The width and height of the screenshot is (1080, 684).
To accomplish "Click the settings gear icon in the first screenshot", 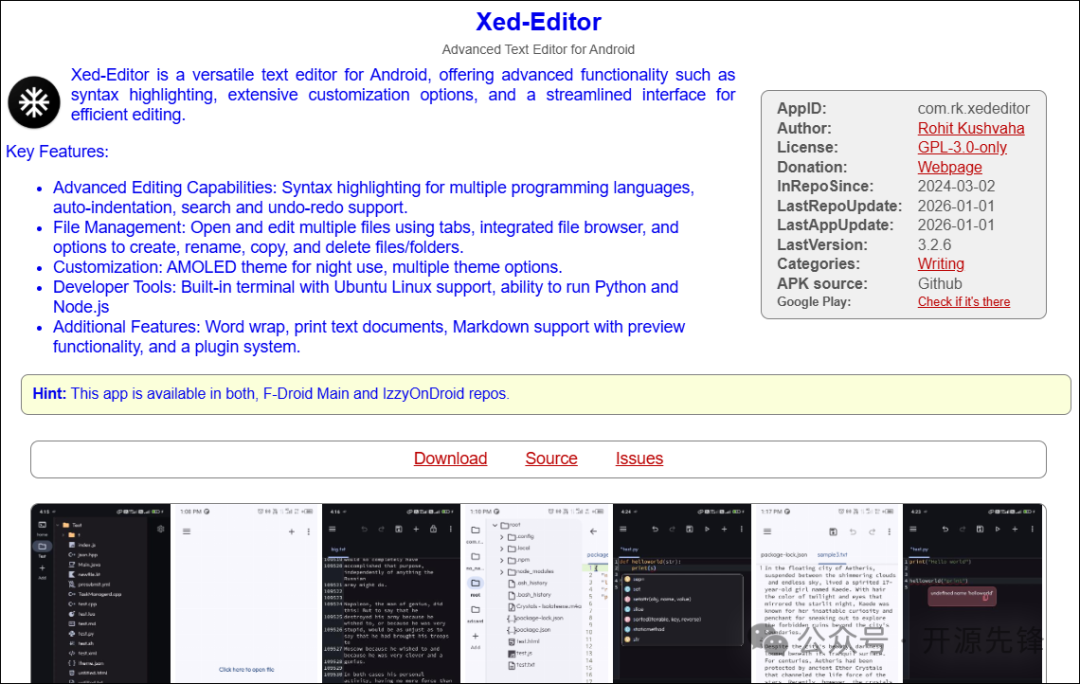I will click(x=160, y=529).
